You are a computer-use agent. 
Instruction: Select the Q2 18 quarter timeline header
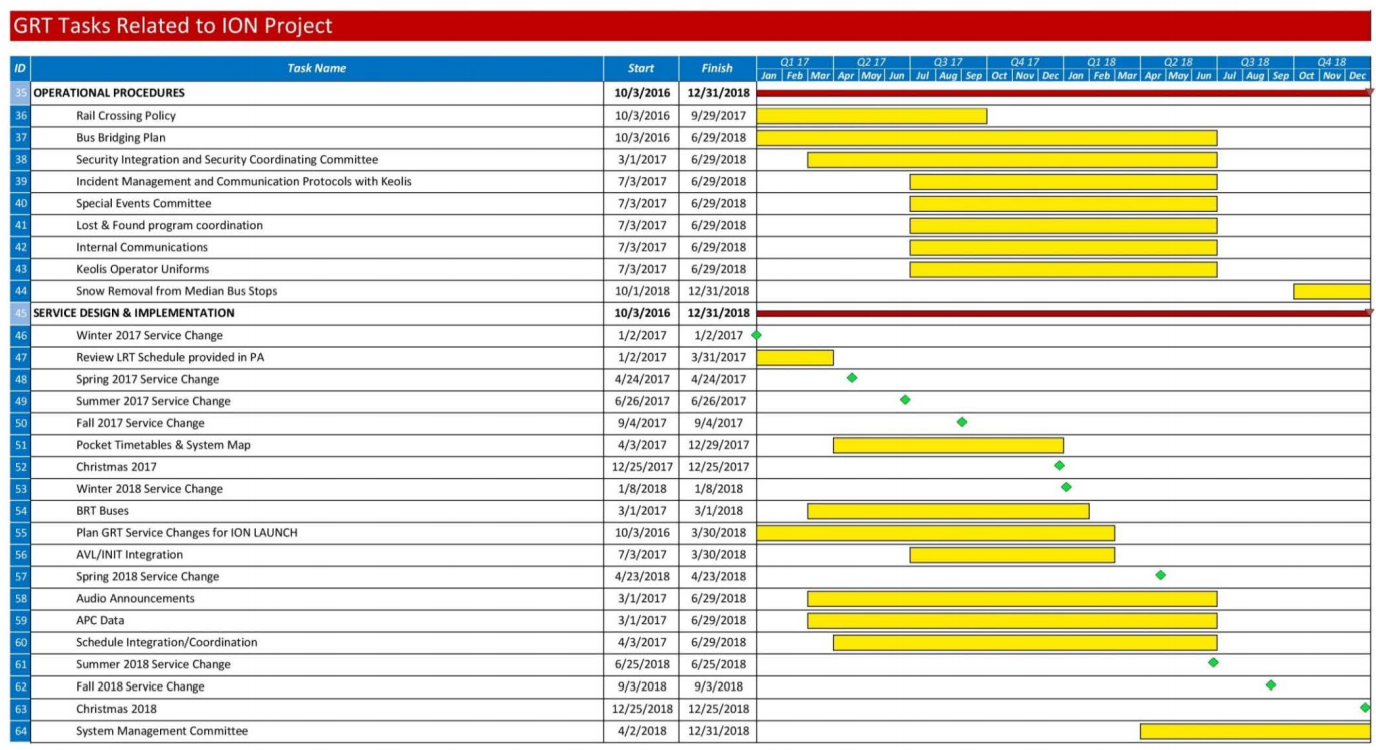[x=1178, y=62]
